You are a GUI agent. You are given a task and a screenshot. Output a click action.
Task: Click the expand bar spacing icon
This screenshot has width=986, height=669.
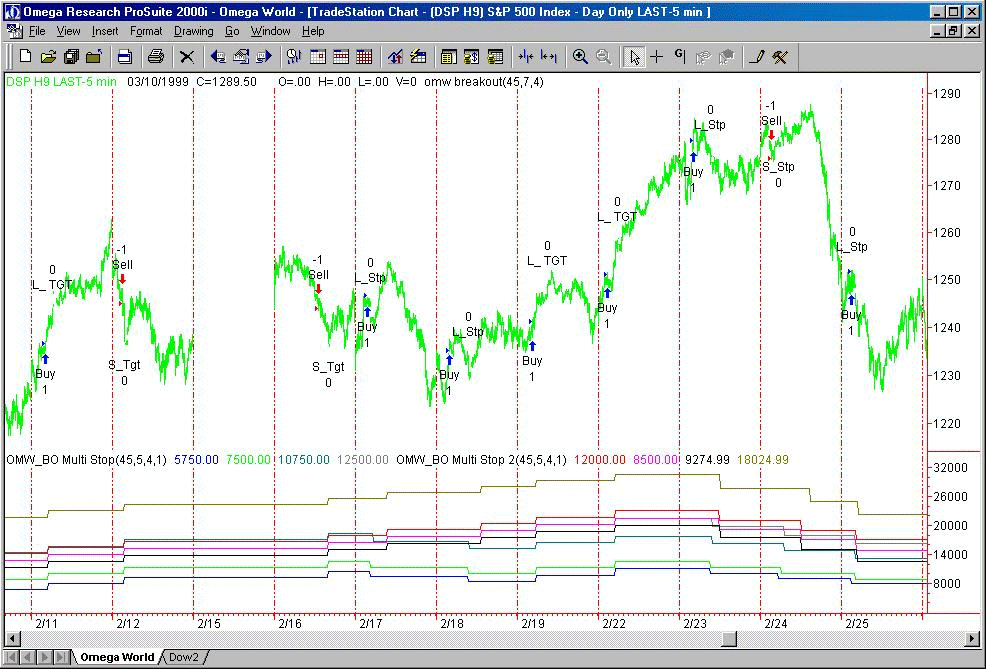pyautogui.click(x=548, y=57)
